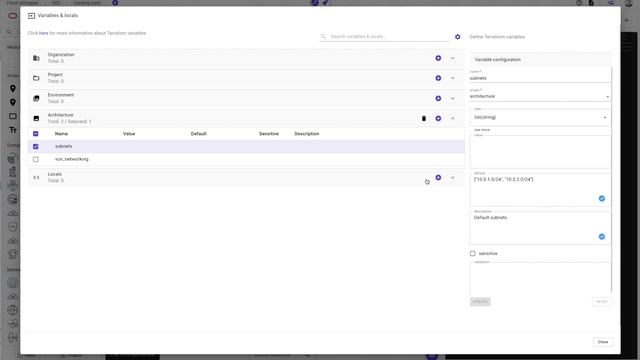This screenshot has height=360, width=640.
Task: Select the subnets row name
Action: pos(64,147)
